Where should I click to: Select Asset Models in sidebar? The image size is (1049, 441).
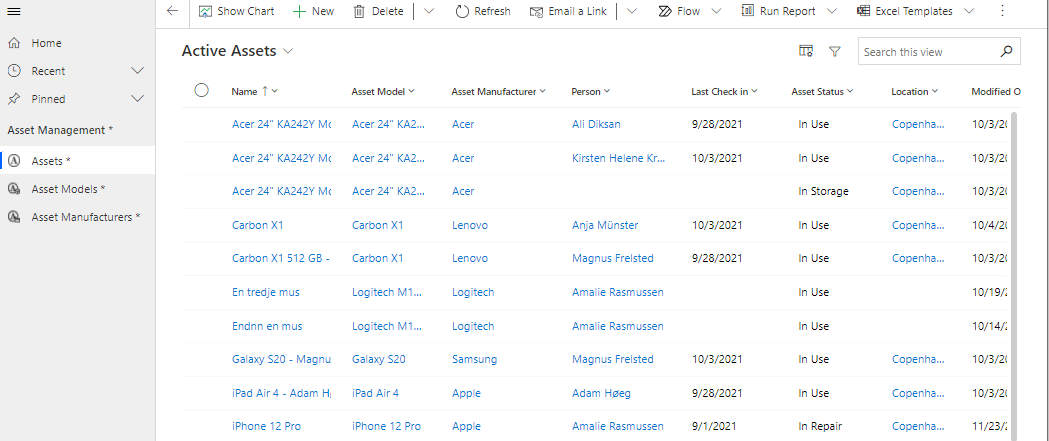tap(68, 189)
